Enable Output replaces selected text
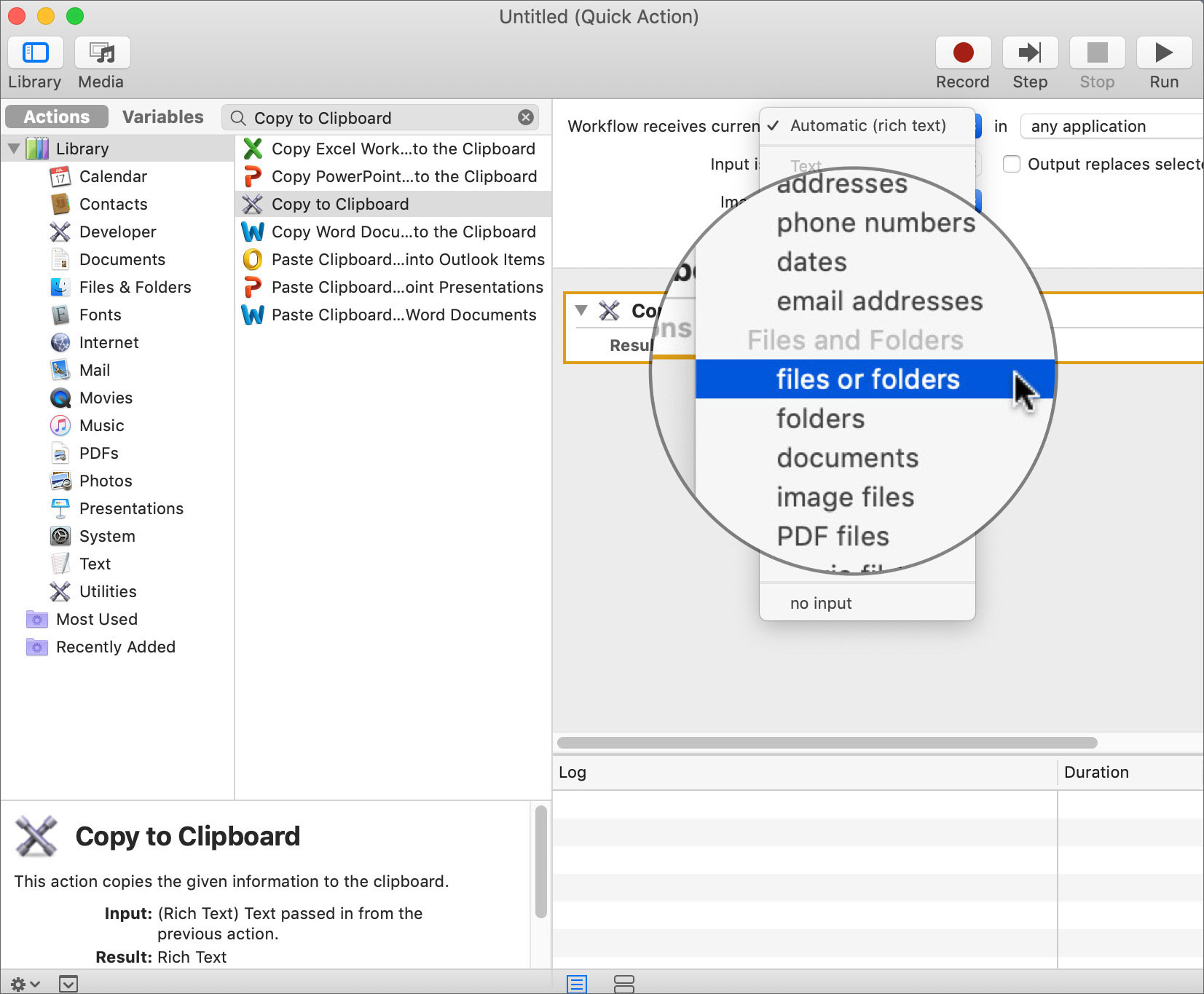The width and height of the screenshot is (1204, 994). coord(1012,165)
